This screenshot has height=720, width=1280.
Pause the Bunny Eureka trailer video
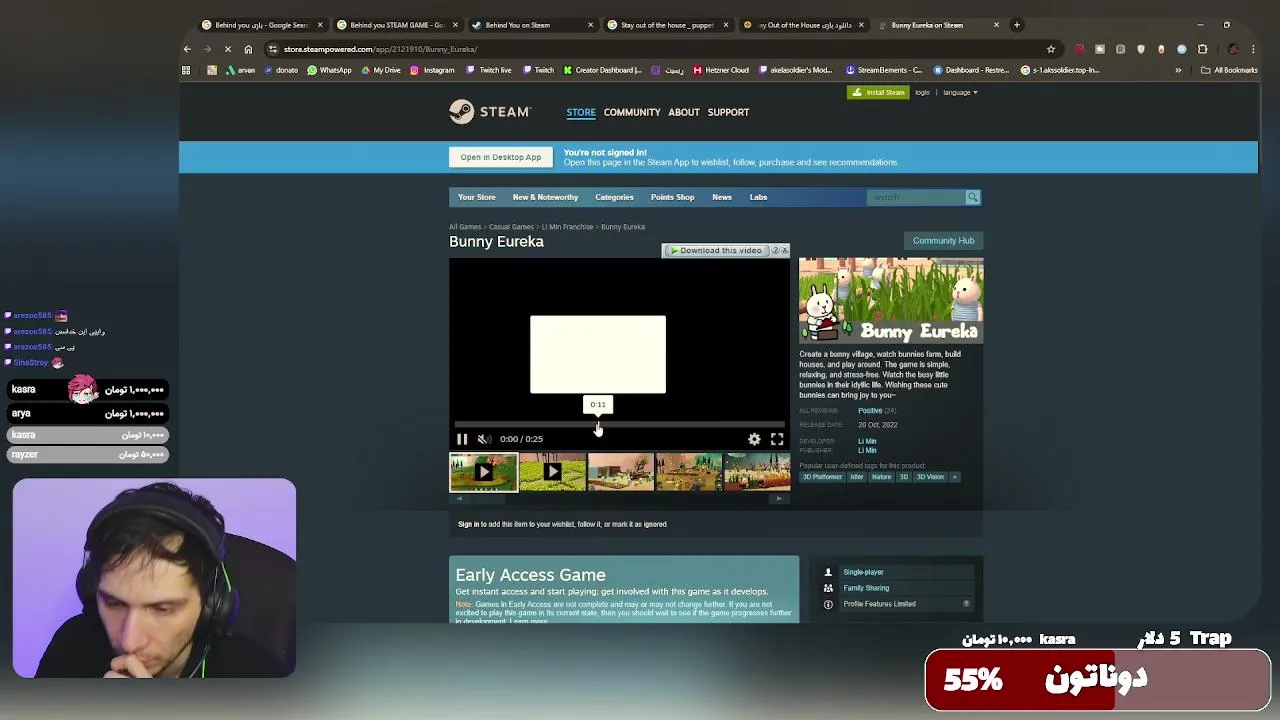tap(462, 439)
